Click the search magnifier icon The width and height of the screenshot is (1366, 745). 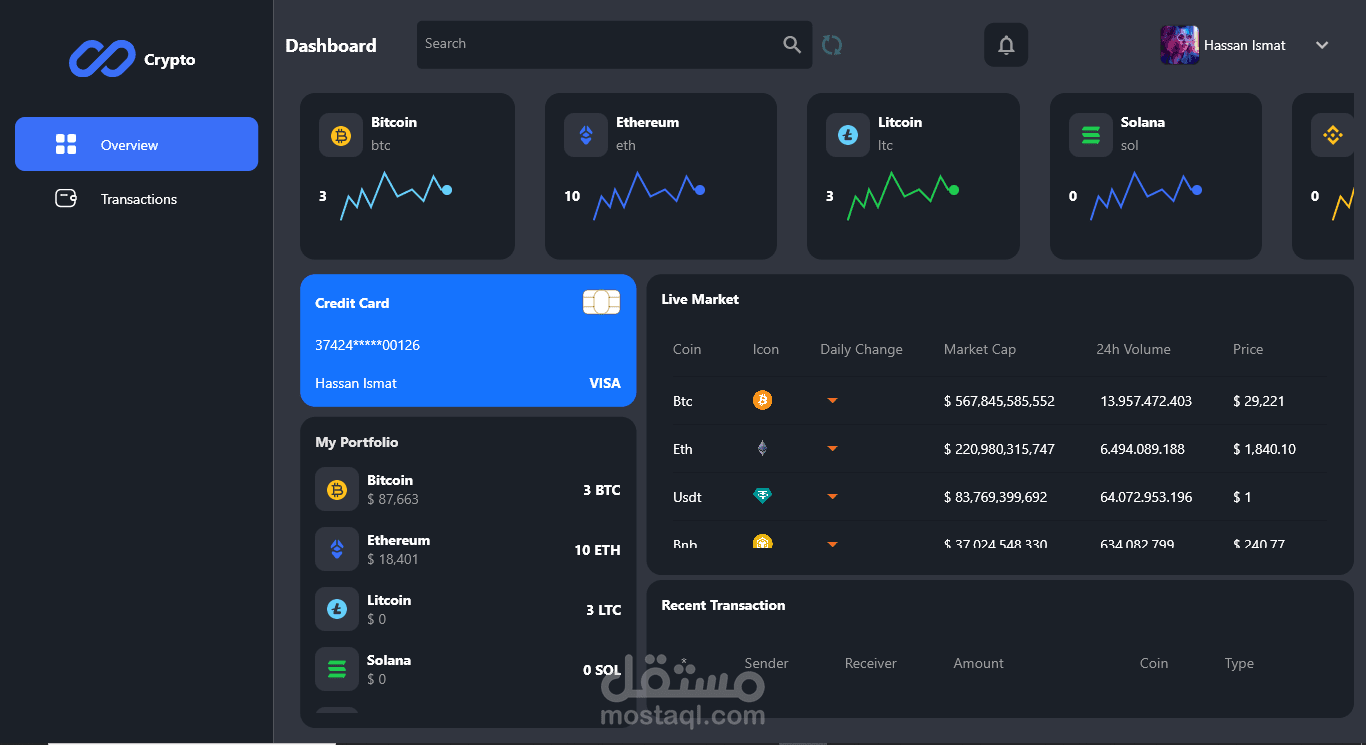pyautogui.click(x=792, y=44)
